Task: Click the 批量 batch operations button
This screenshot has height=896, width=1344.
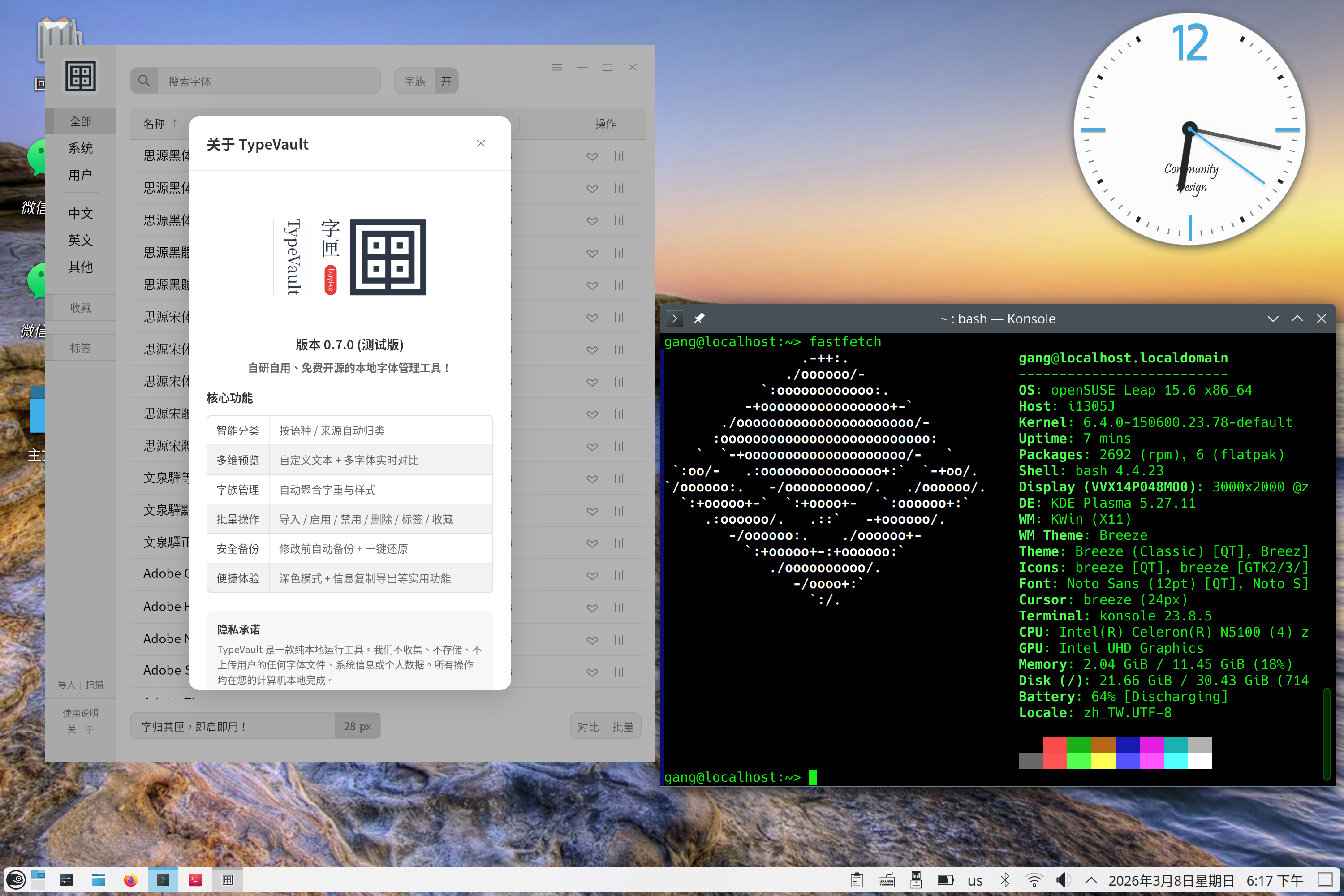Action: coord(624,726)
